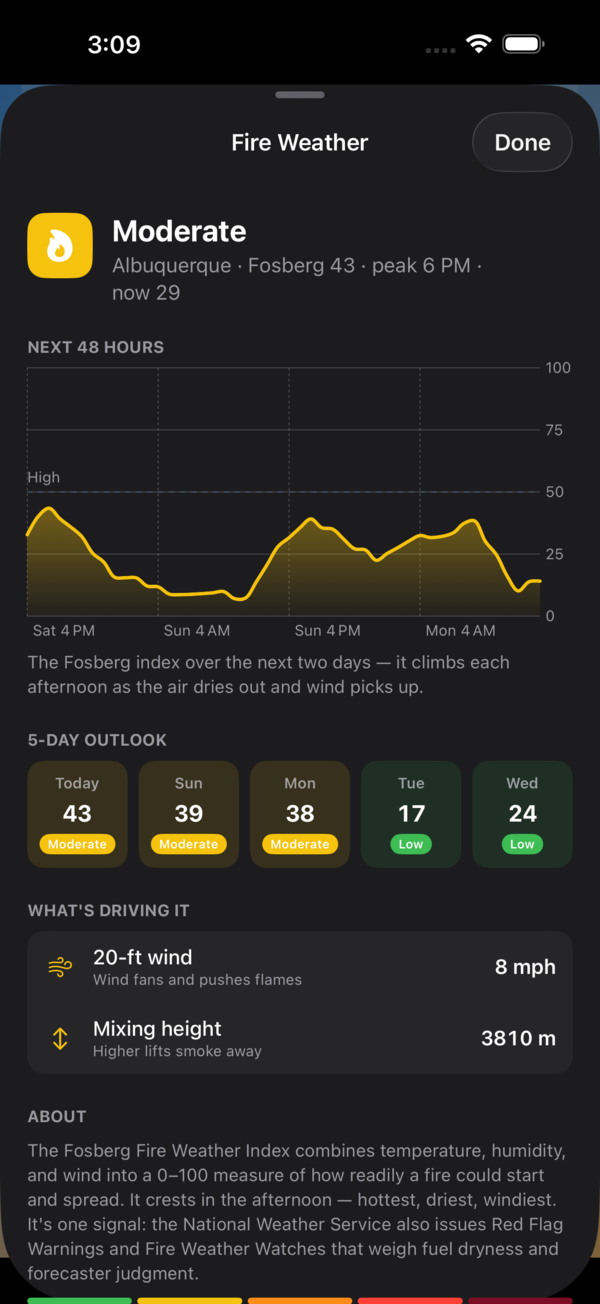
Task: Tap the battery status icon
Action: [523, 44]
